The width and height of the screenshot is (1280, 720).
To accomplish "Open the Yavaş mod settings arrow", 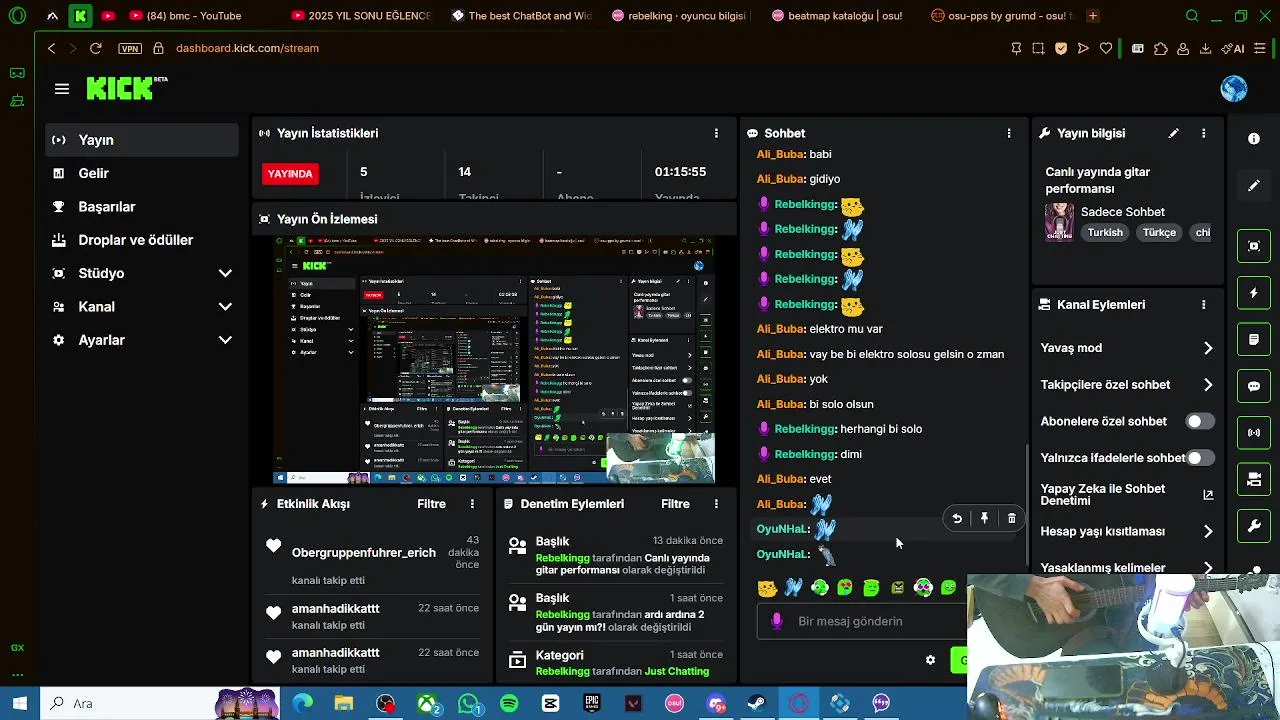I will (1208, 348).
